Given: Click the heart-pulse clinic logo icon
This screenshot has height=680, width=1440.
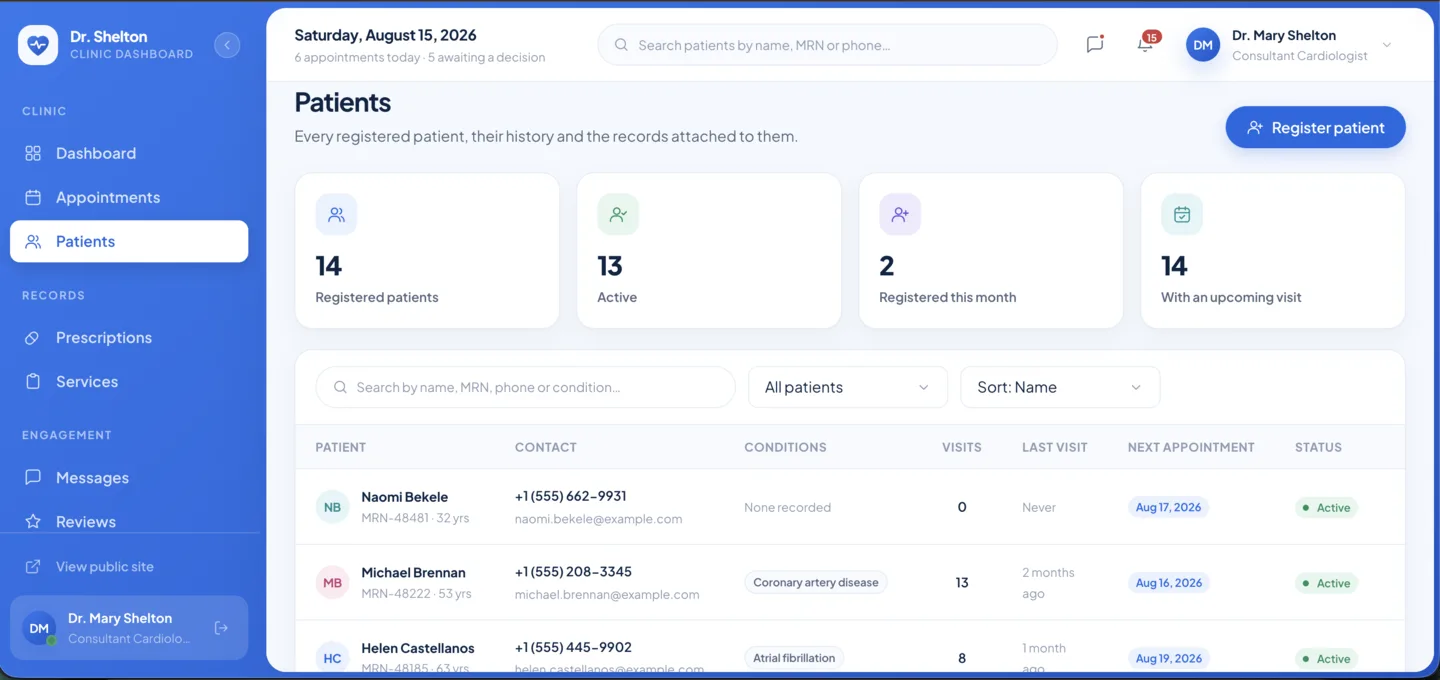Looking at the screenshot, I should [38, 45].
